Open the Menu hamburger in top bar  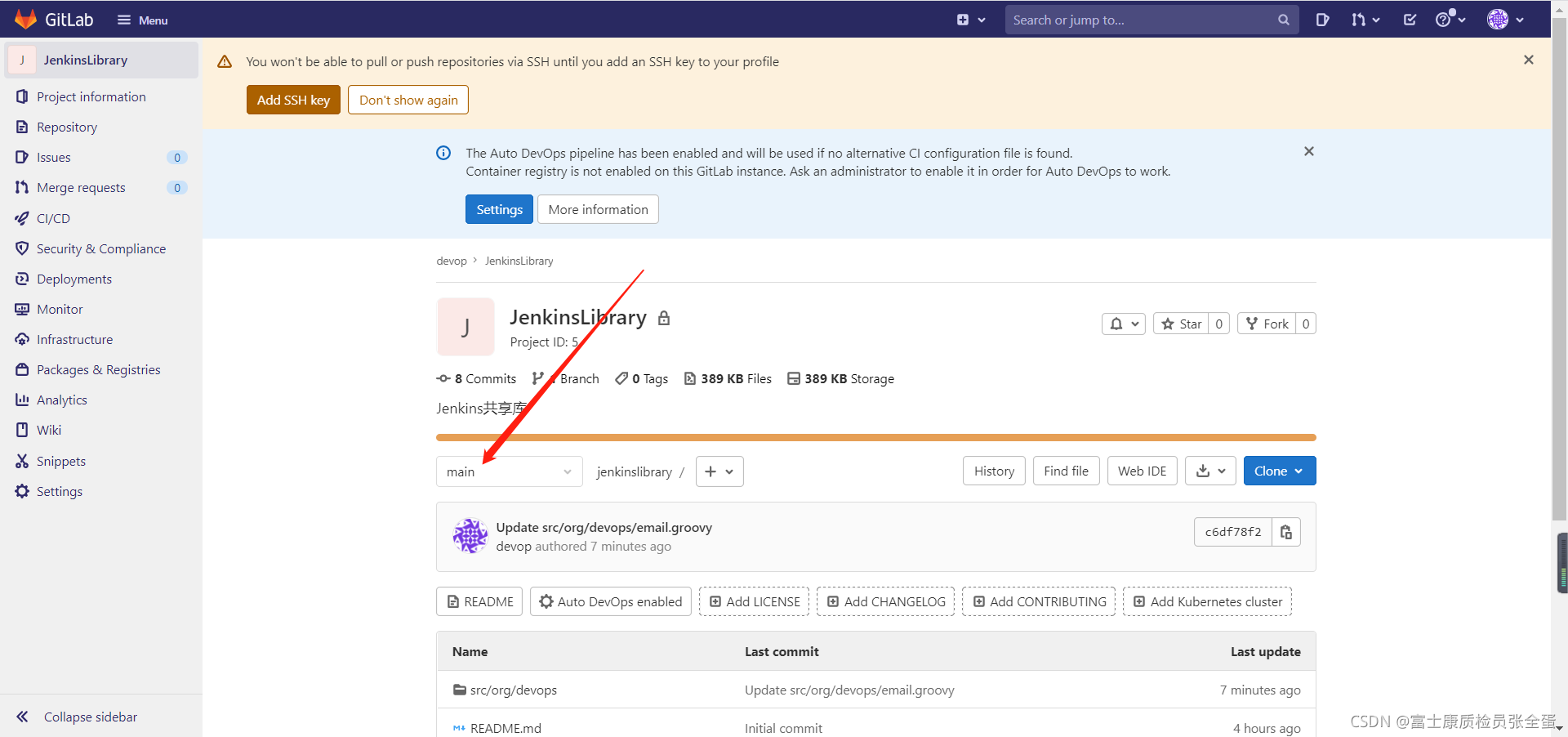coord(142,20)
